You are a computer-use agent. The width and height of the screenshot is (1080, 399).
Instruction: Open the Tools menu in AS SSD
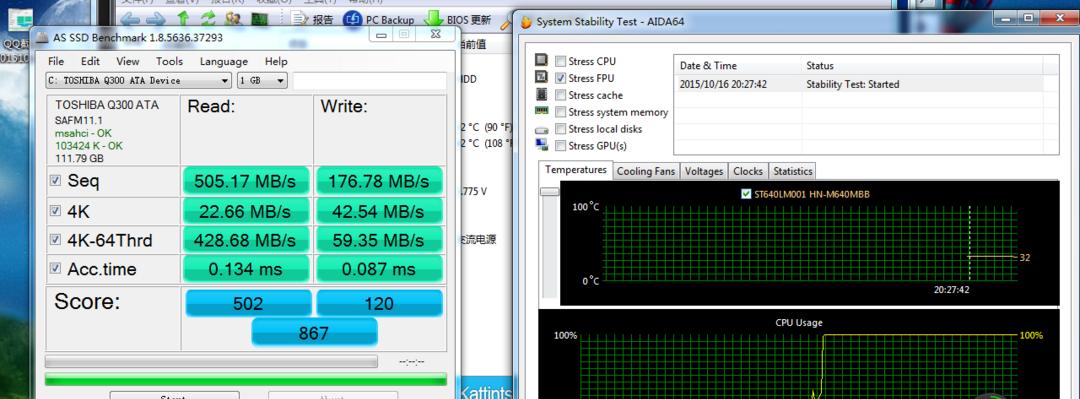169,61
